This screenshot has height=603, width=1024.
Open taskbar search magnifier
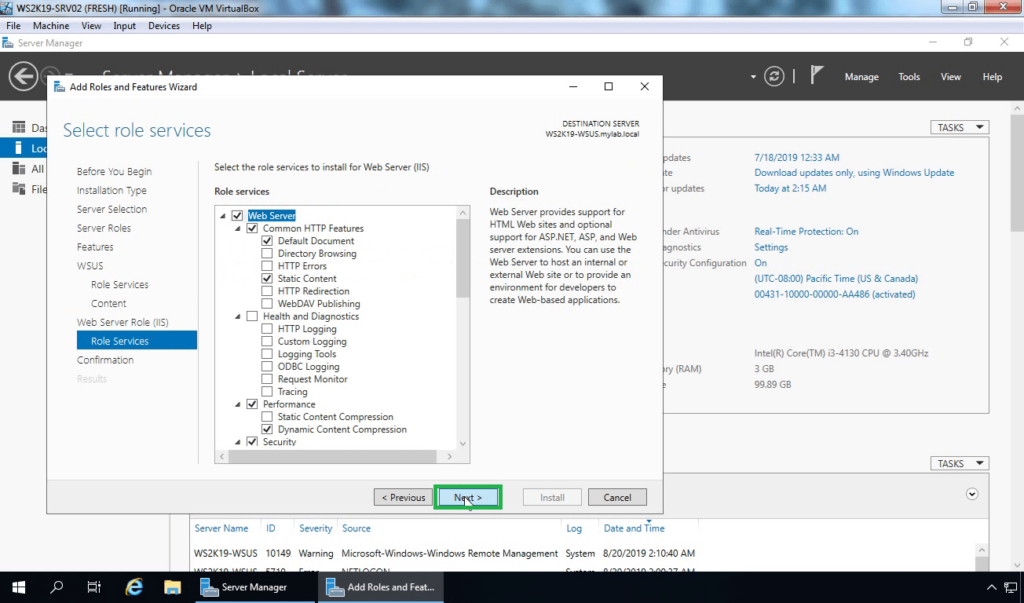pyautogui.click(x=57, y=587)
